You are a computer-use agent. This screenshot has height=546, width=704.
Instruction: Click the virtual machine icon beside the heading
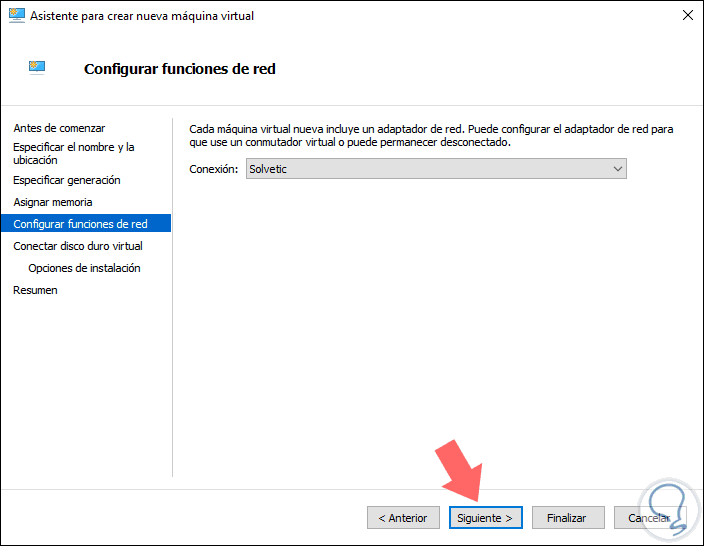[x=38, y=67]
